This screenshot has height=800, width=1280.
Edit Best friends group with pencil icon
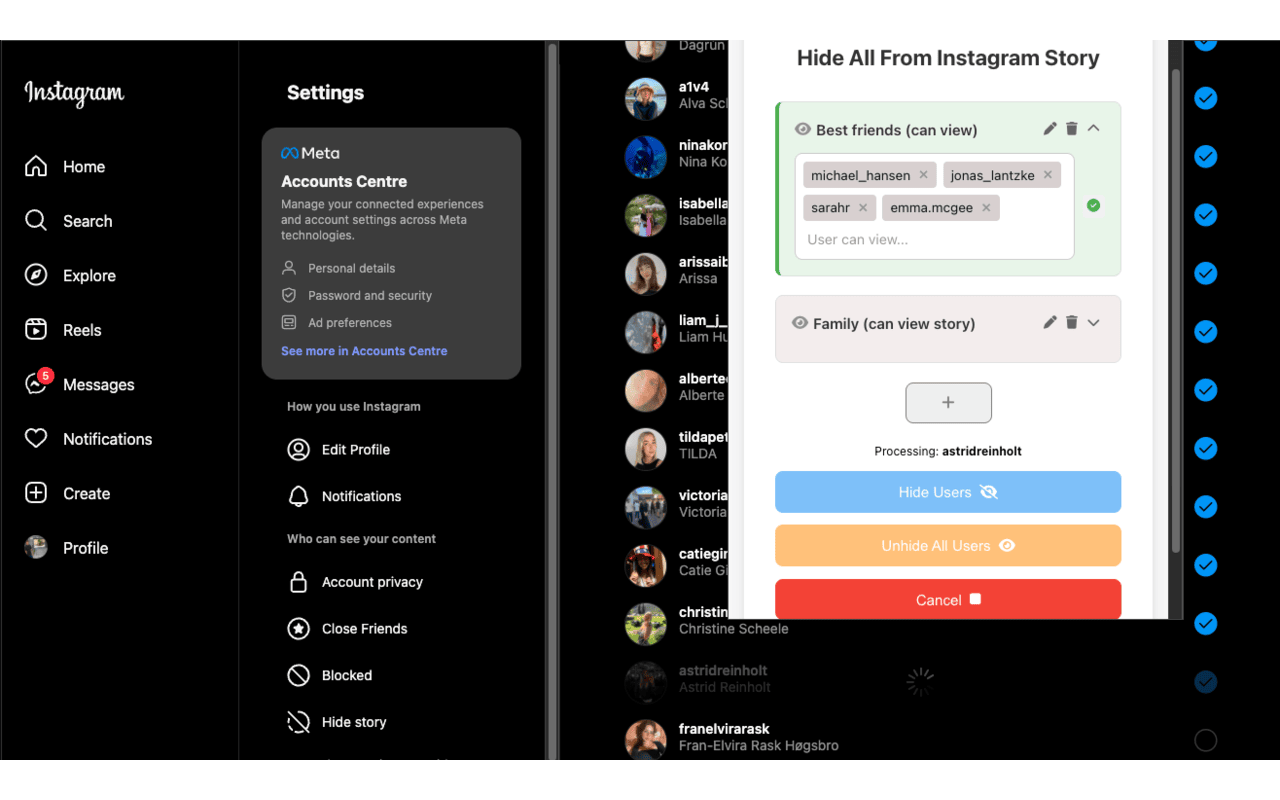click(1050, 128)
